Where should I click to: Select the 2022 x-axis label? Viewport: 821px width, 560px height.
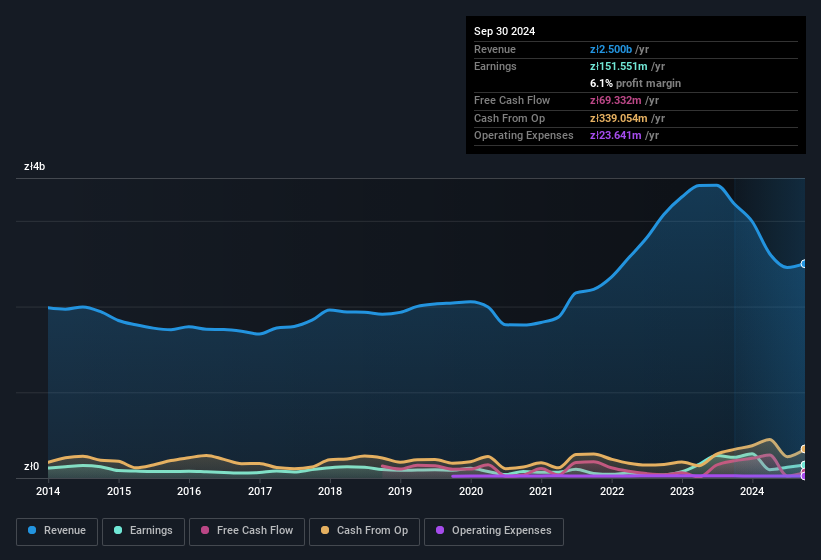pyautogui.click(x=612, y=491)
